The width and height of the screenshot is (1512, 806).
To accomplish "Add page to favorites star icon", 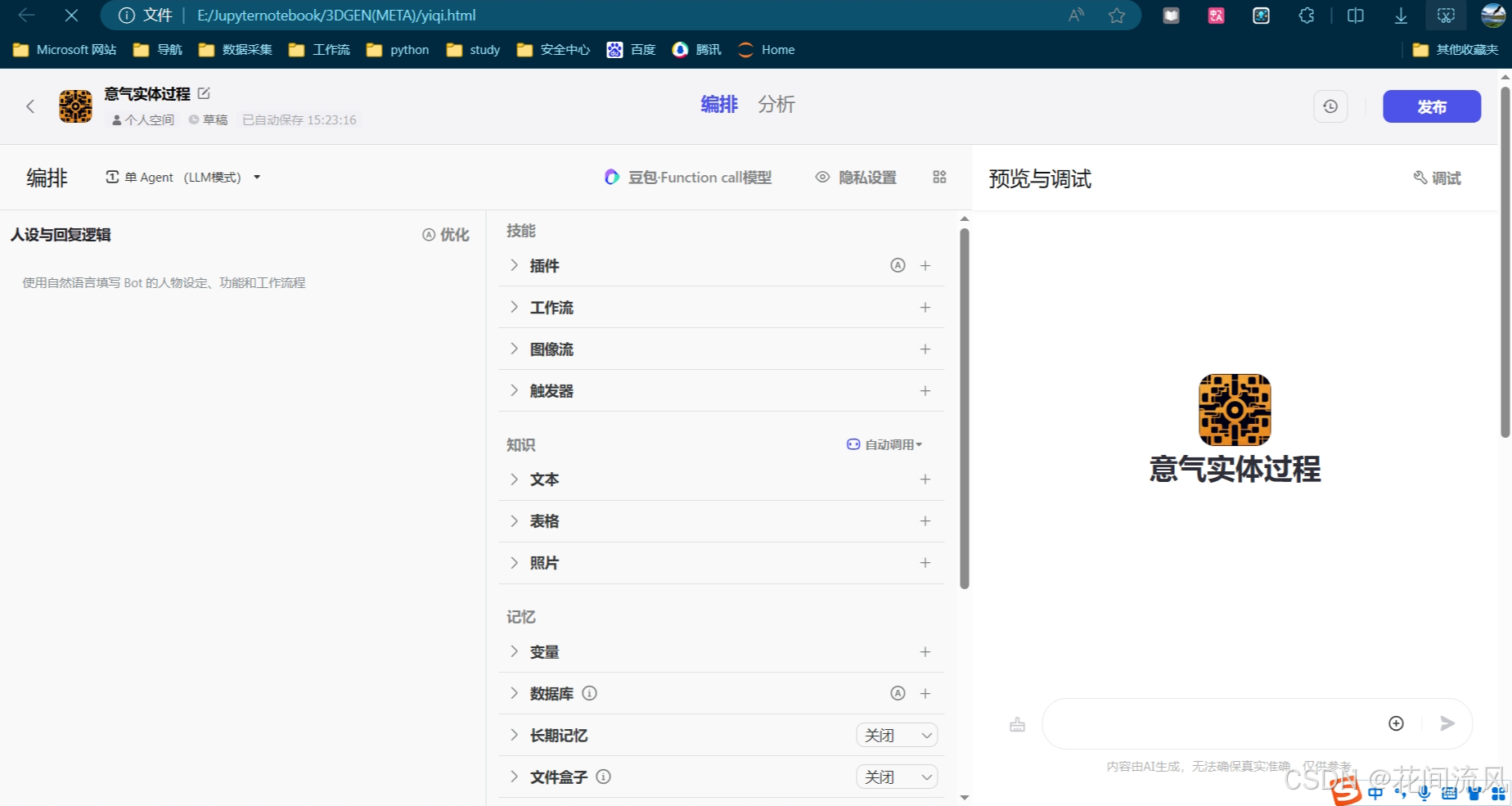I will (1116, 15).
